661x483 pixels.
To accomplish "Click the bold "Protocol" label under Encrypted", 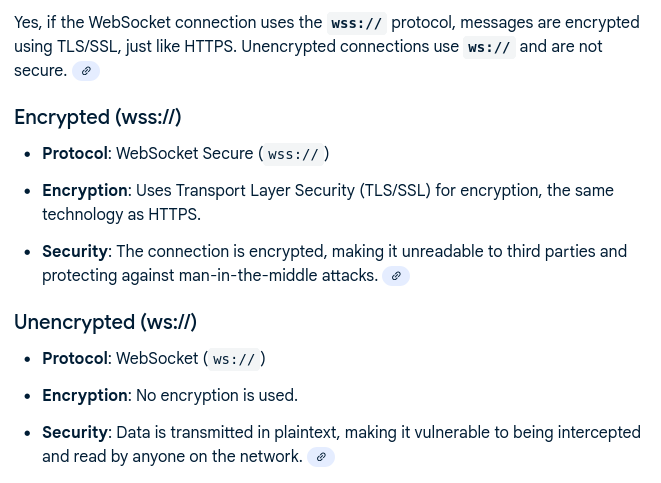I will pos(75,154).
